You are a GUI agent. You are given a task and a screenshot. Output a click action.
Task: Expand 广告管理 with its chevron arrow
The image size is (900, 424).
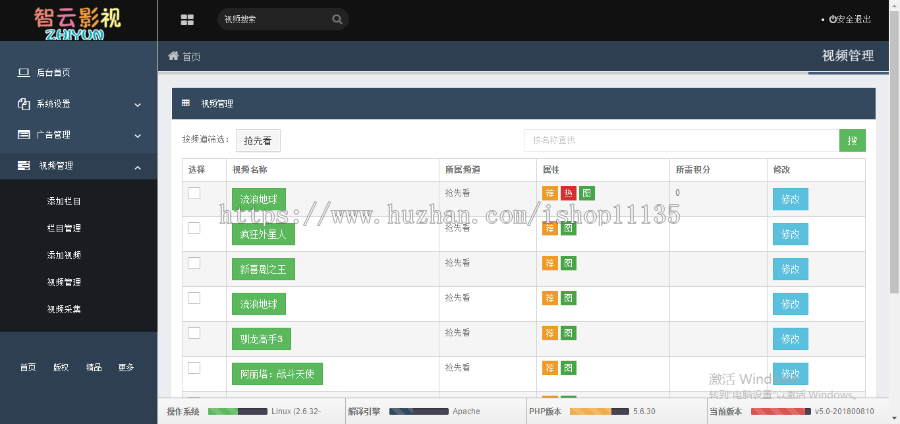click(138, 136)
